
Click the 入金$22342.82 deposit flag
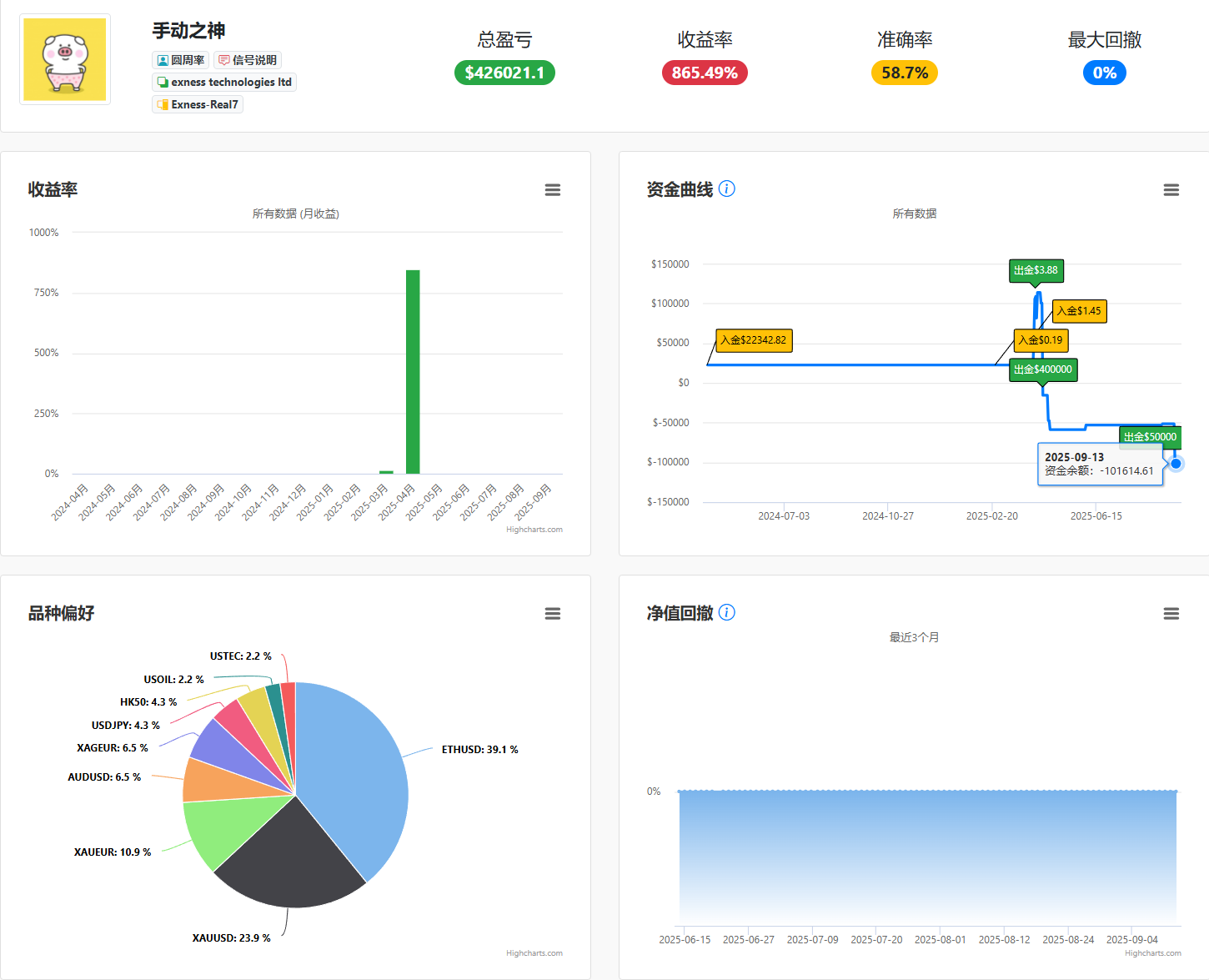[754, 340]
